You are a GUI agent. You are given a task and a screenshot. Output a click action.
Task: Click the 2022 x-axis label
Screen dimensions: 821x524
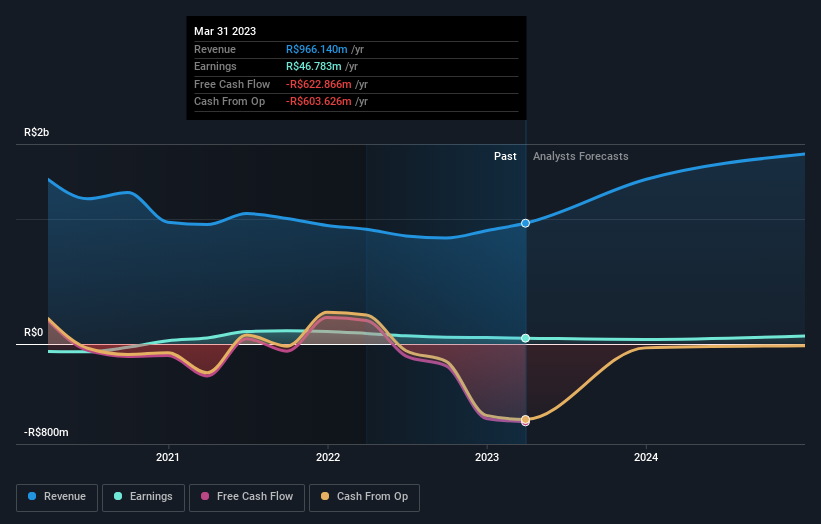coord(328,458)
